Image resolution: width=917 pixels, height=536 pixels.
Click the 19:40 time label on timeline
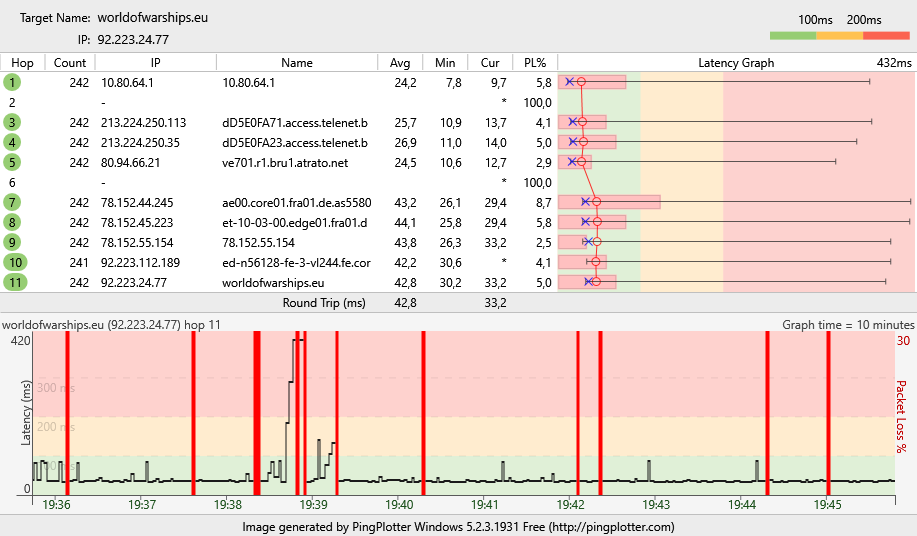399,505
